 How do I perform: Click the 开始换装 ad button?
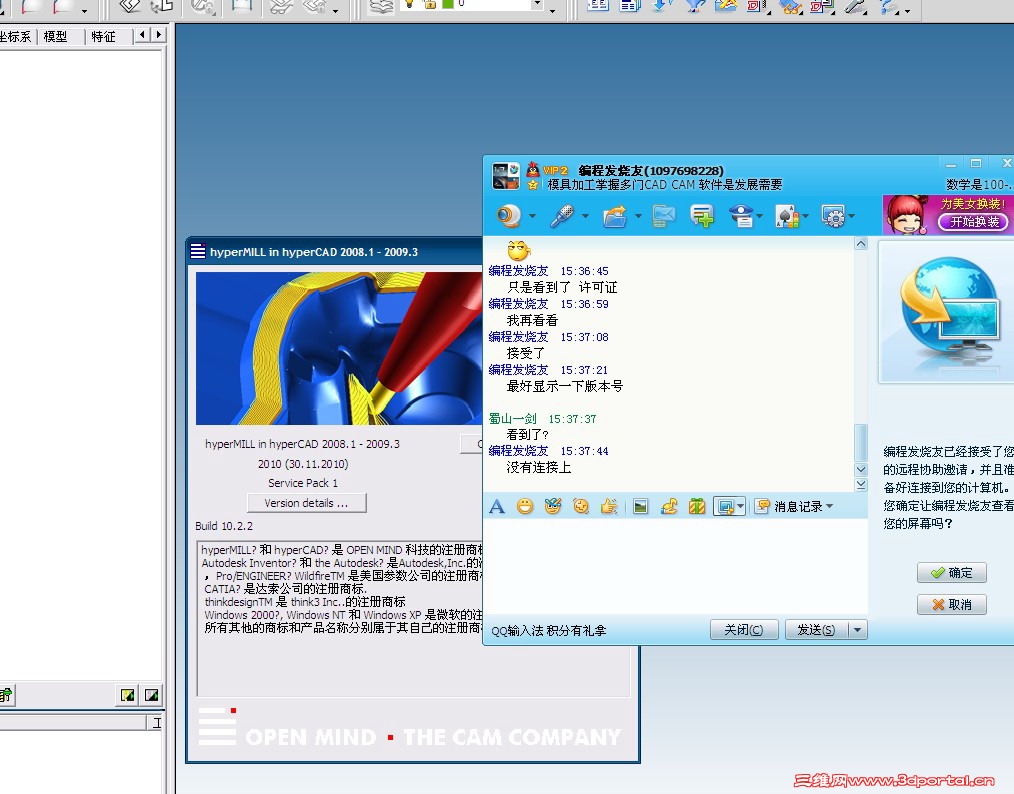(973, 222)
